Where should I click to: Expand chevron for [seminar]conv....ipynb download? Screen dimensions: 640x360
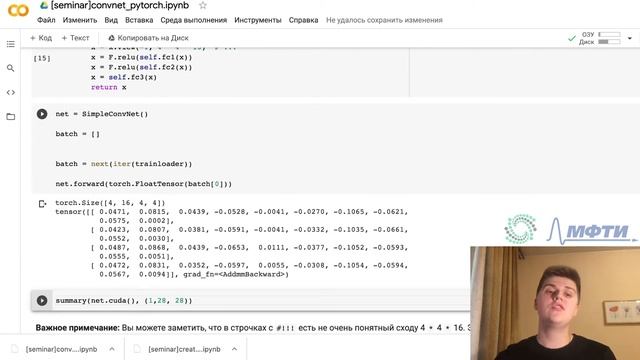tap(112, 349)
